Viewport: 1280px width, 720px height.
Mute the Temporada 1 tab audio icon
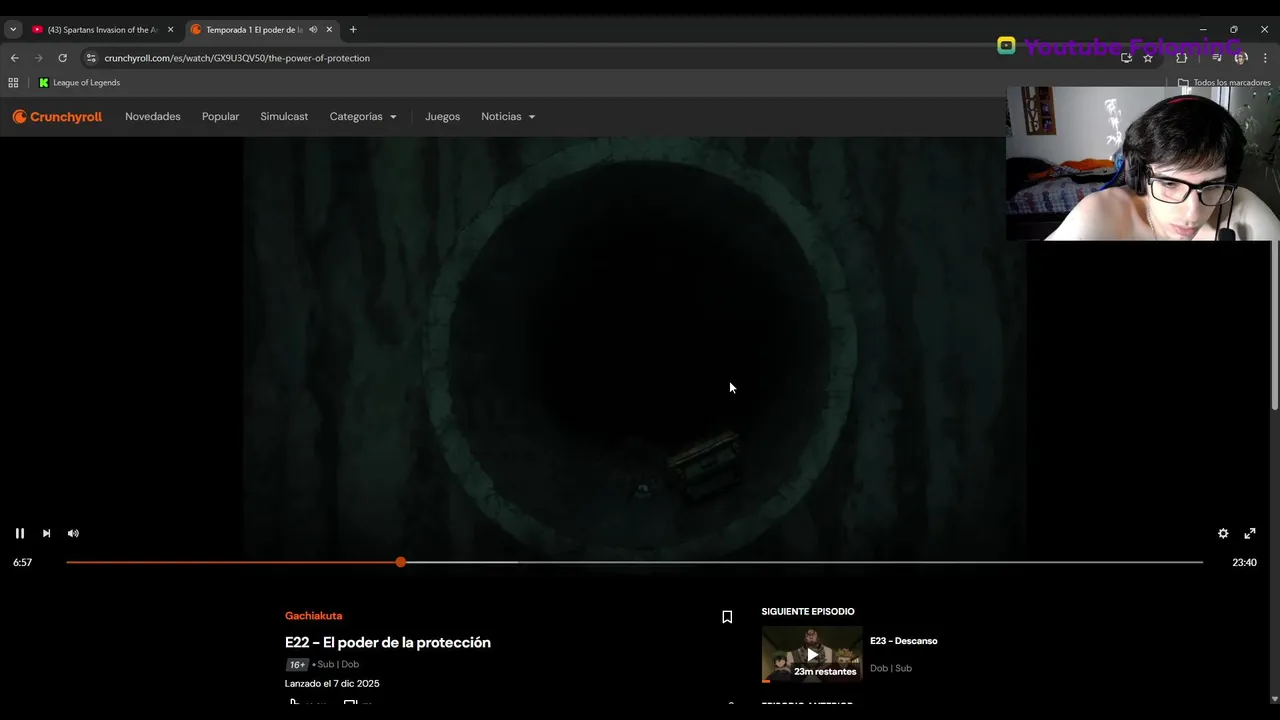[313, 30]
